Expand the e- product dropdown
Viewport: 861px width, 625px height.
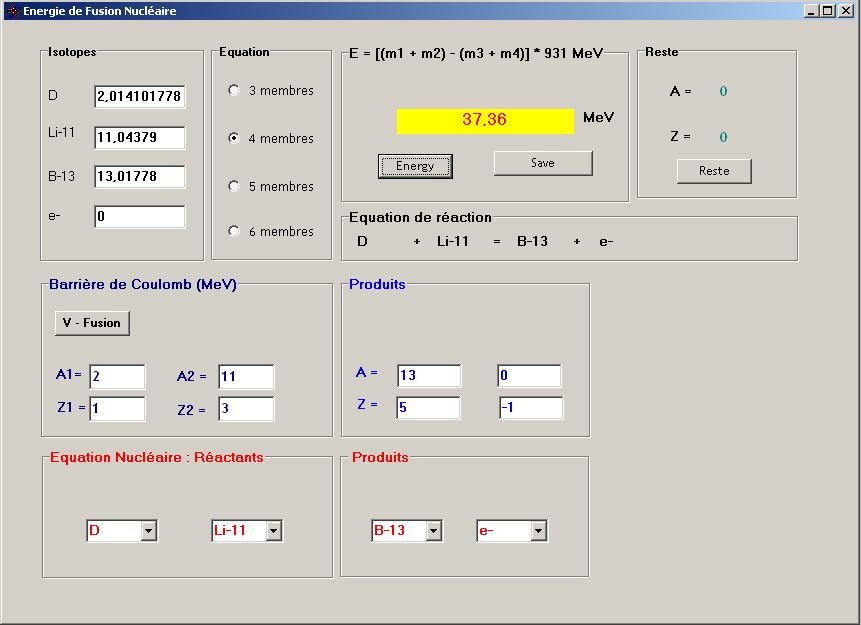point(539,531)
